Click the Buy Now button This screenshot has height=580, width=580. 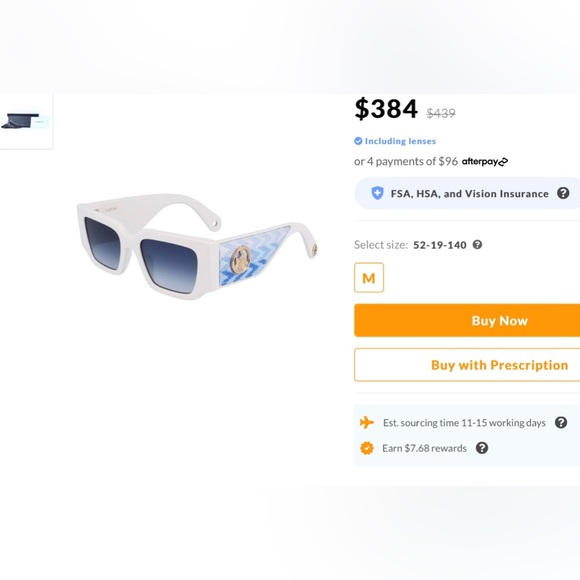coord(467,320)
